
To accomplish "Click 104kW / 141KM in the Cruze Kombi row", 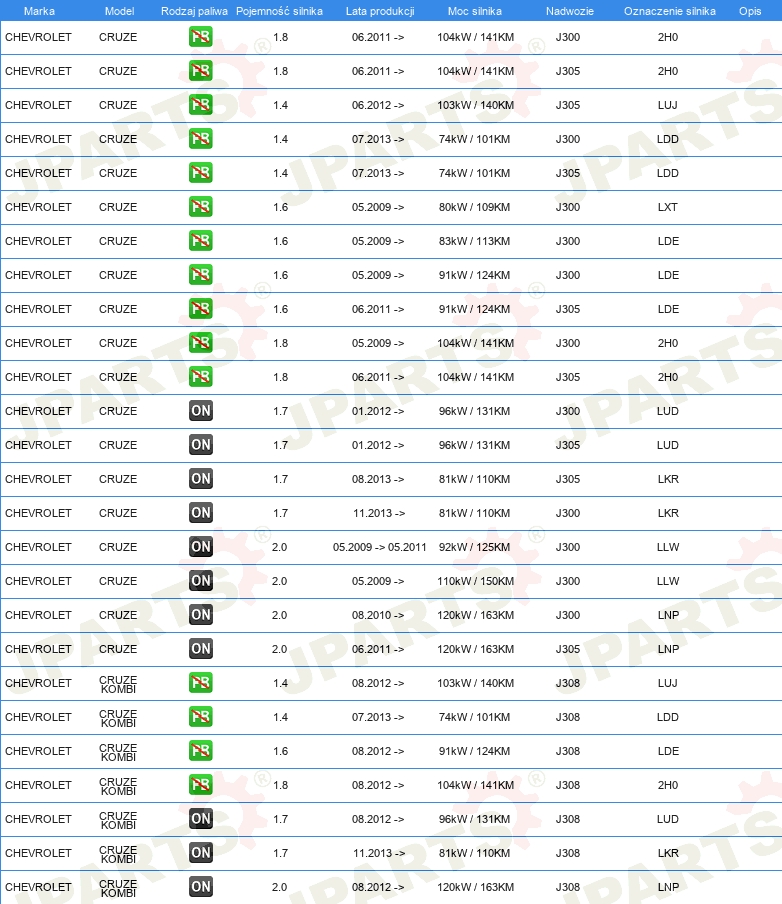I will [x=475, y=785].
